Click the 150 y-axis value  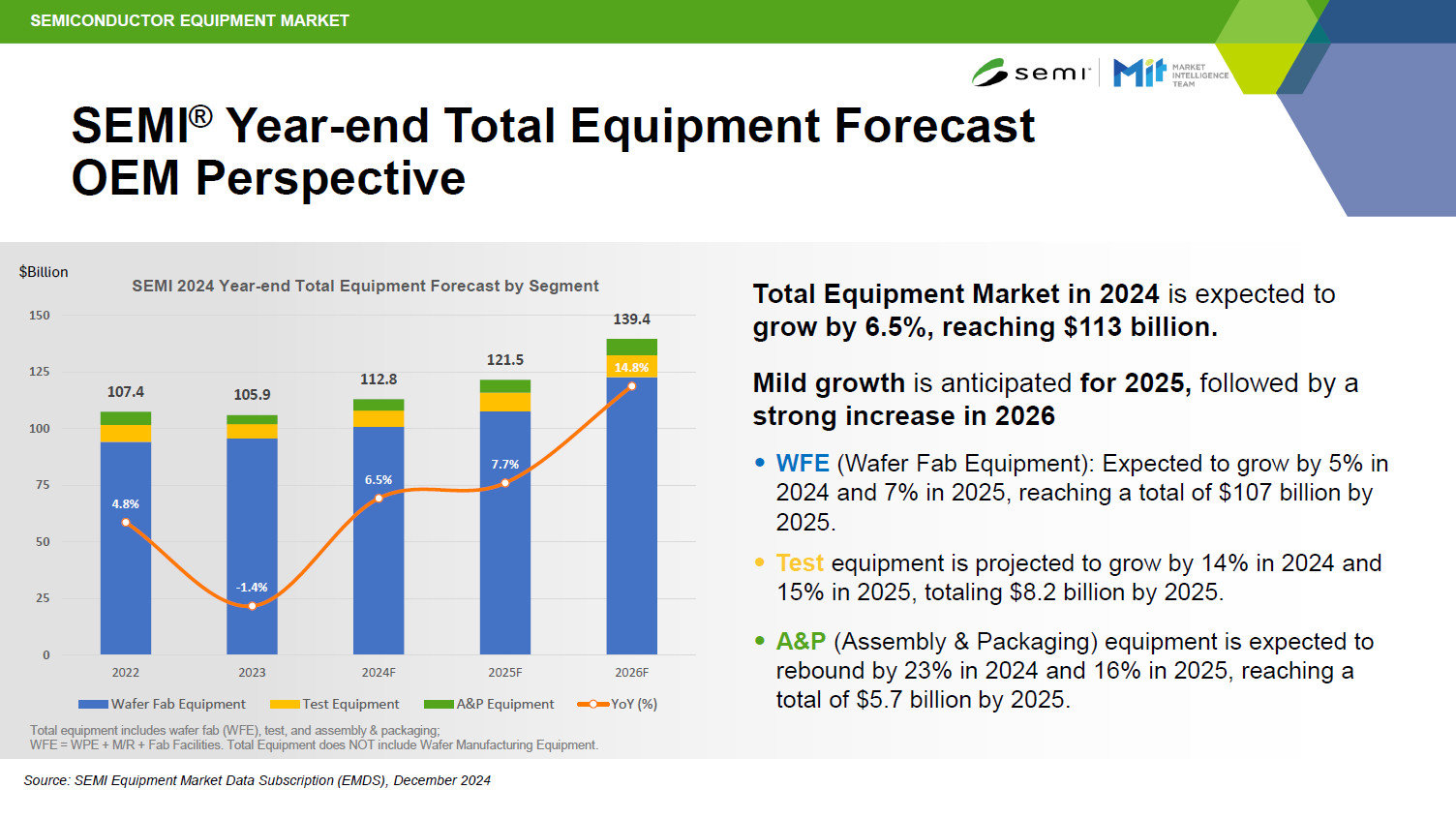40,316
